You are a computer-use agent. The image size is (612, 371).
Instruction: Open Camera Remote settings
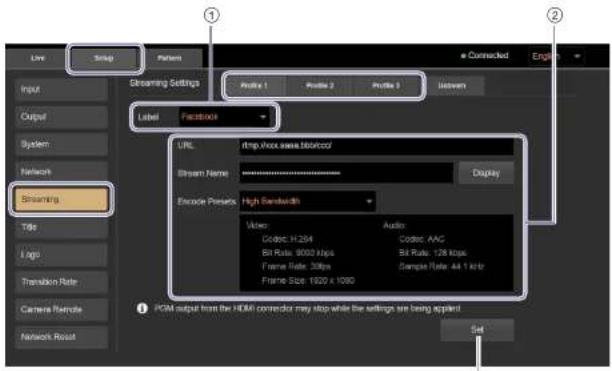click(x=61, y=309)
